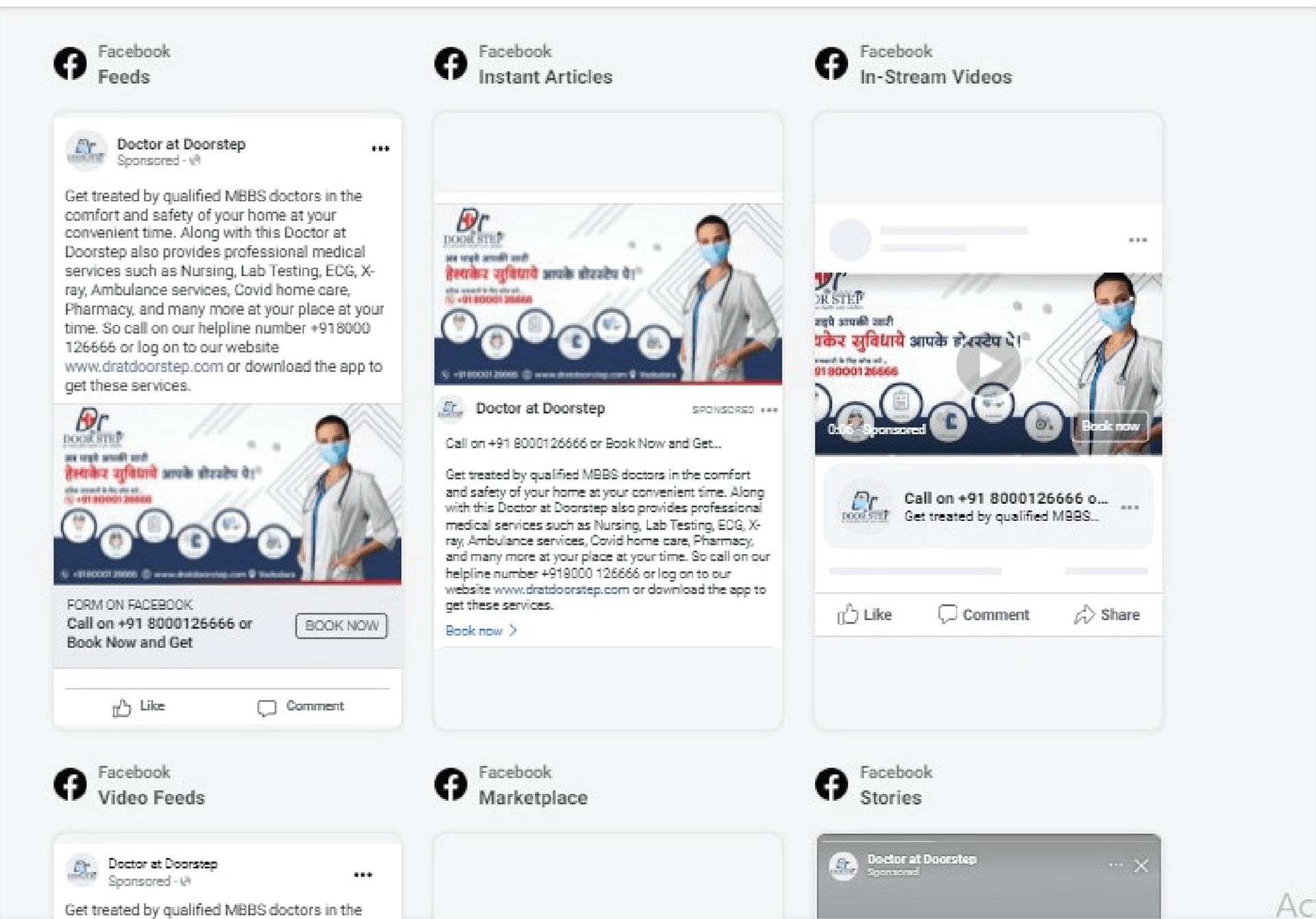Viewport: 1316px width, 919px height.
Task: Open three-dot menu on Video Feeds post
Action: click(363, 874)
